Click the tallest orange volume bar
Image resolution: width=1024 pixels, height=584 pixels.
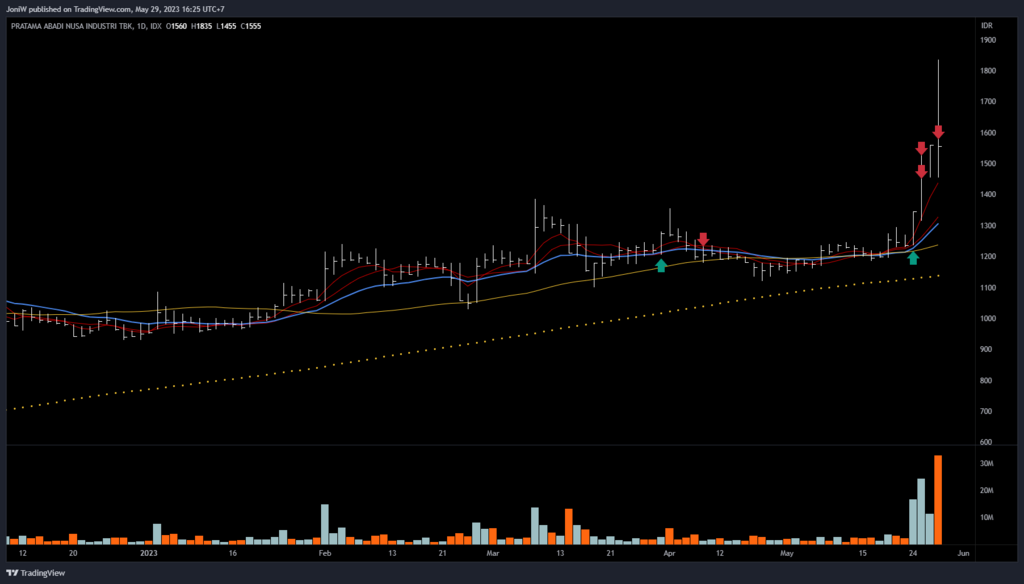[938, 499]
